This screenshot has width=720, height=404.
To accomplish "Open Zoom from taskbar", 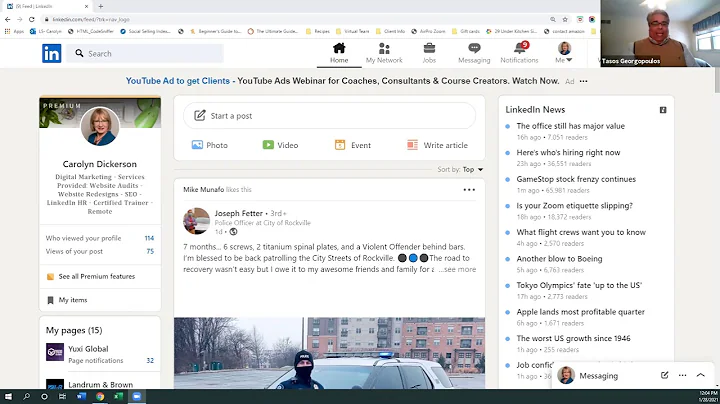I will click(136, 396).
